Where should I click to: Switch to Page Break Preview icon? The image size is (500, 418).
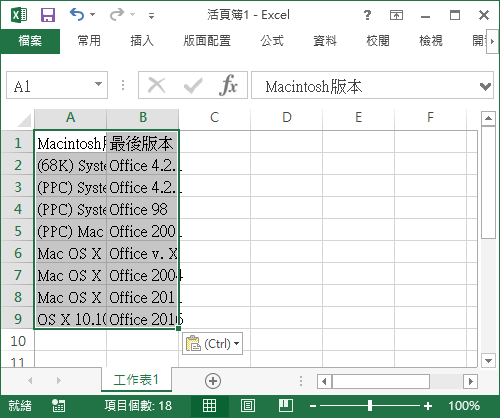(286, 406)
